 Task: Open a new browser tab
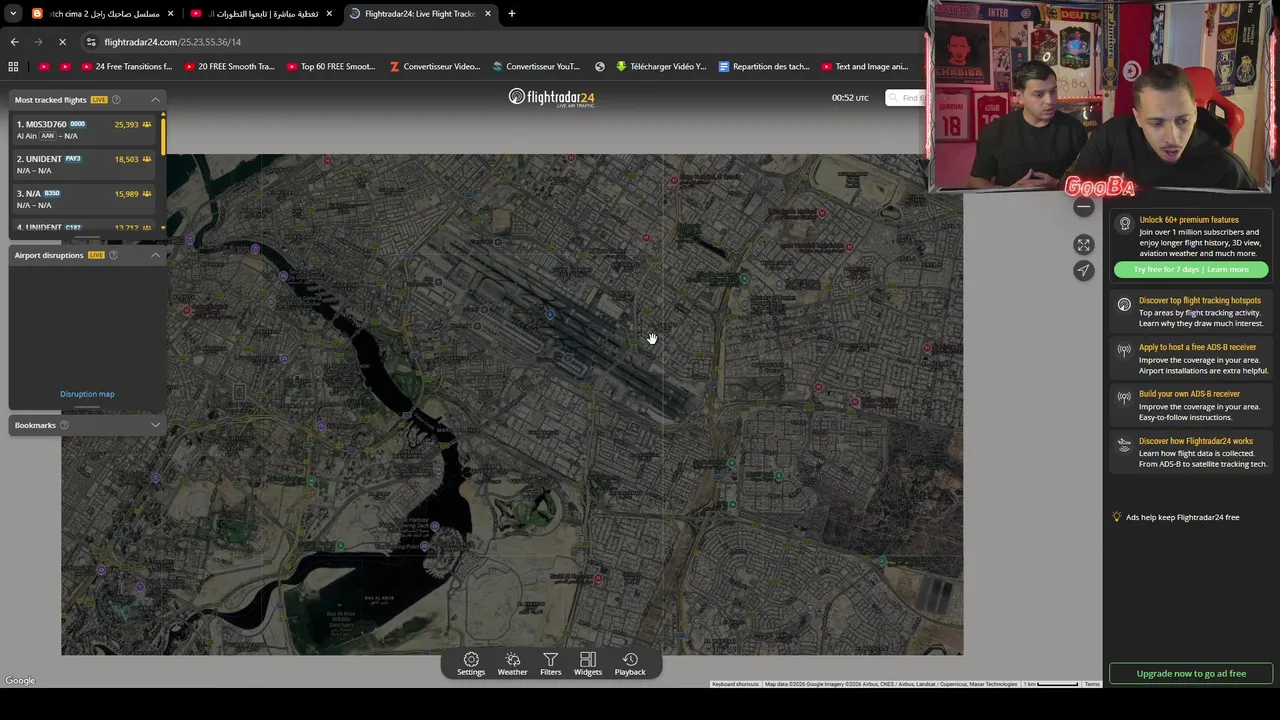coord(512,14)
